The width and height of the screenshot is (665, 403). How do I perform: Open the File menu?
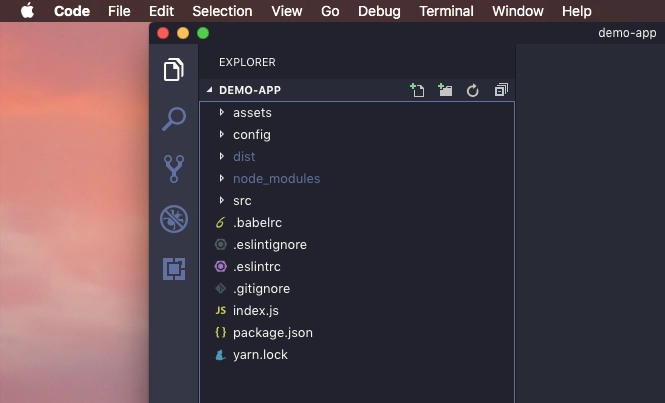119,11
